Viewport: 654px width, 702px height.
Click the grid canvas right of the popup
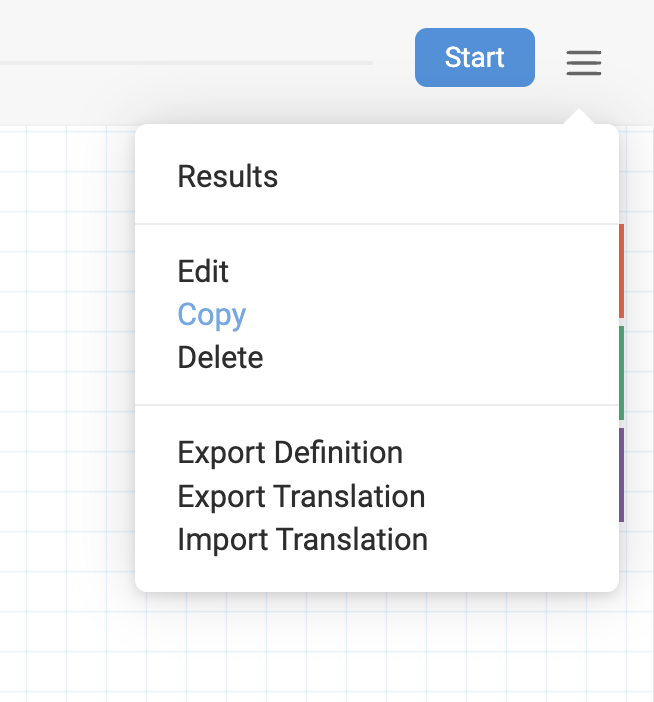(639, 358)
